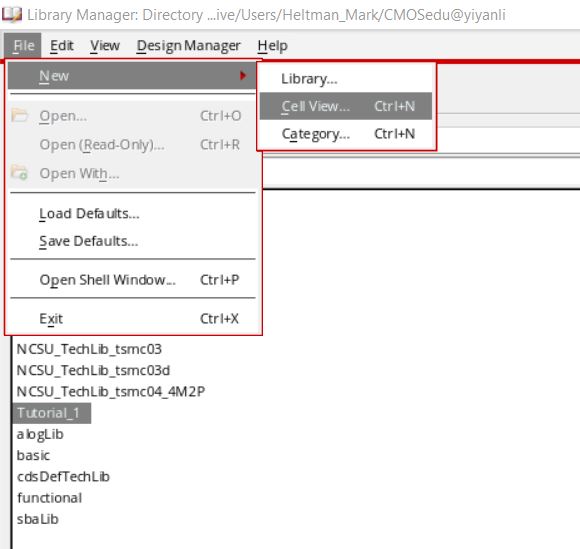Open the Design Manager menu
The height and width of the screenshot is (549, 580).
188,46
